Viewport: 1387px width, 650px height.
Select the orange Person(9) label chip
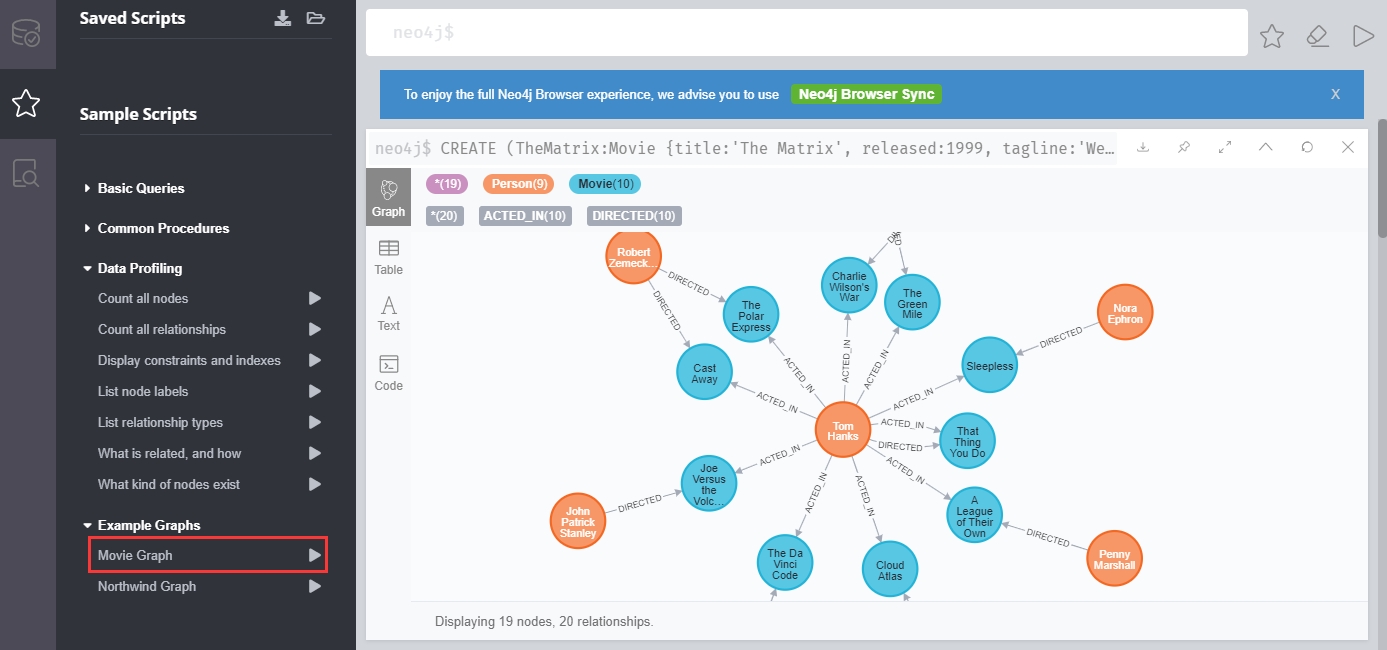click(518, 184)
